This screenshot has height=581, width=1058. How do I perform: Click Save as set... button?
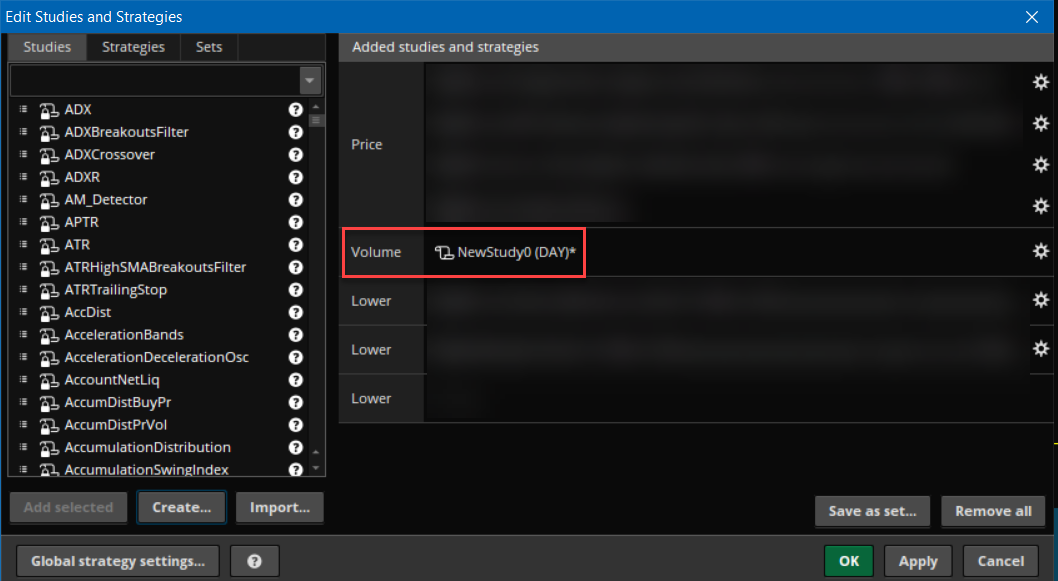872,511
